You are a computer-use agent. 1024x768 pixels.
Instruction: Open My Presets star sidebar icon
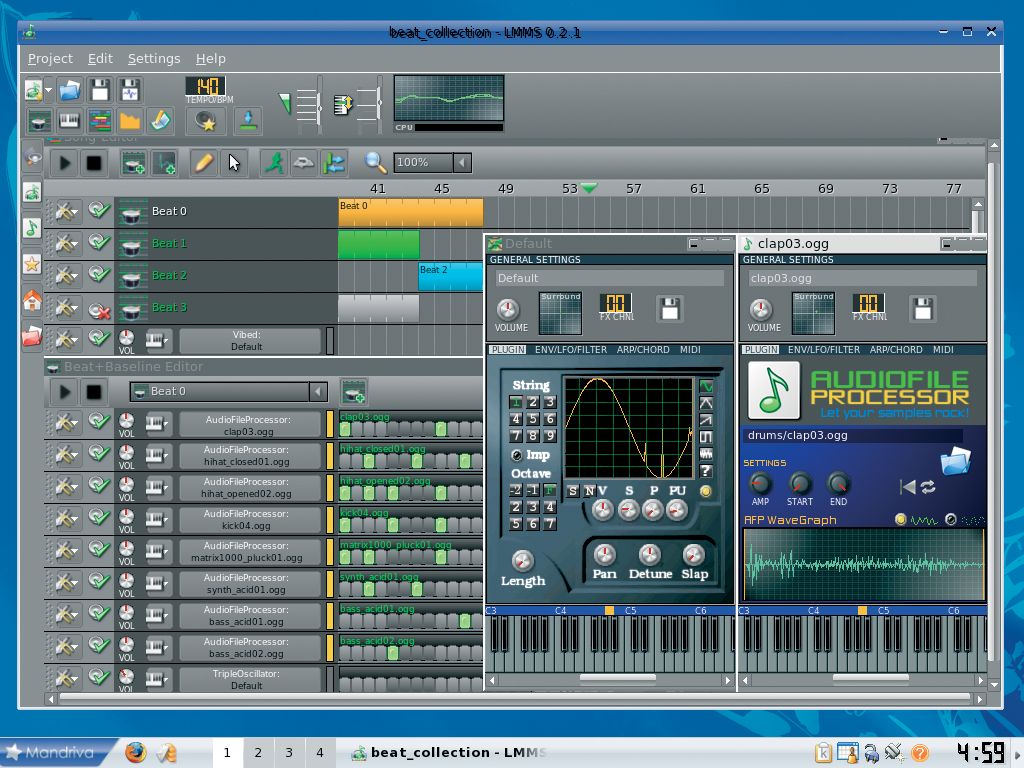pos(31,264)
